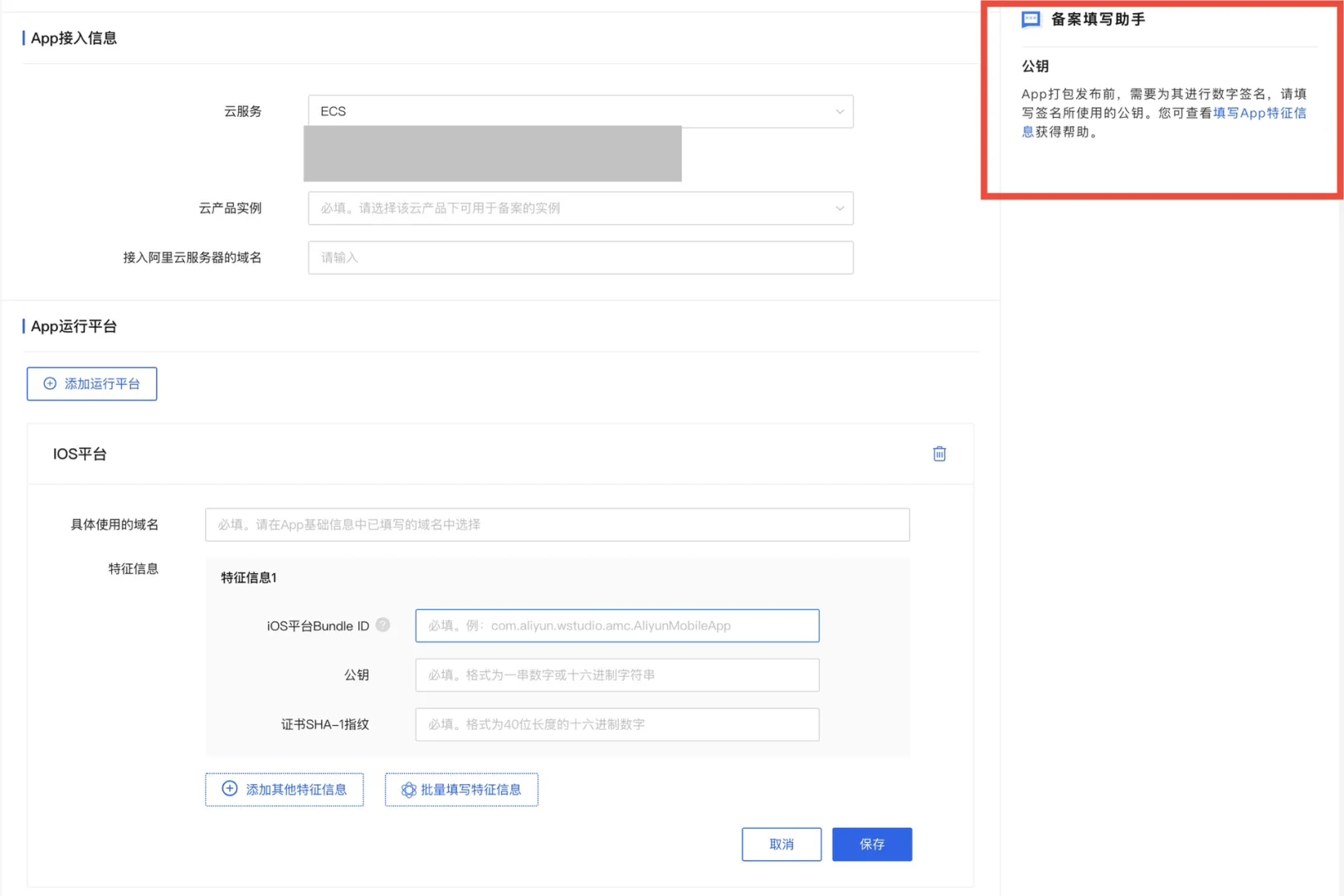Click the gear icon beside 批量填写特征信息
This screenshot has width=1344, height=896.
(x=407, y=789)
